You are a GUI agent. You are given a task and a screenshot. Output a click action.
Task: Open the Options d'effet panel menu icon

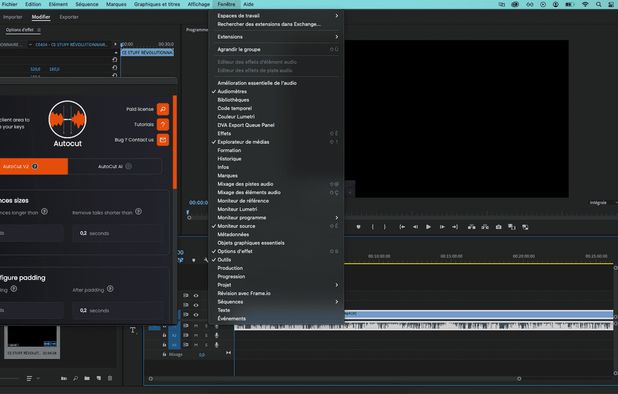tap(39, 30)
